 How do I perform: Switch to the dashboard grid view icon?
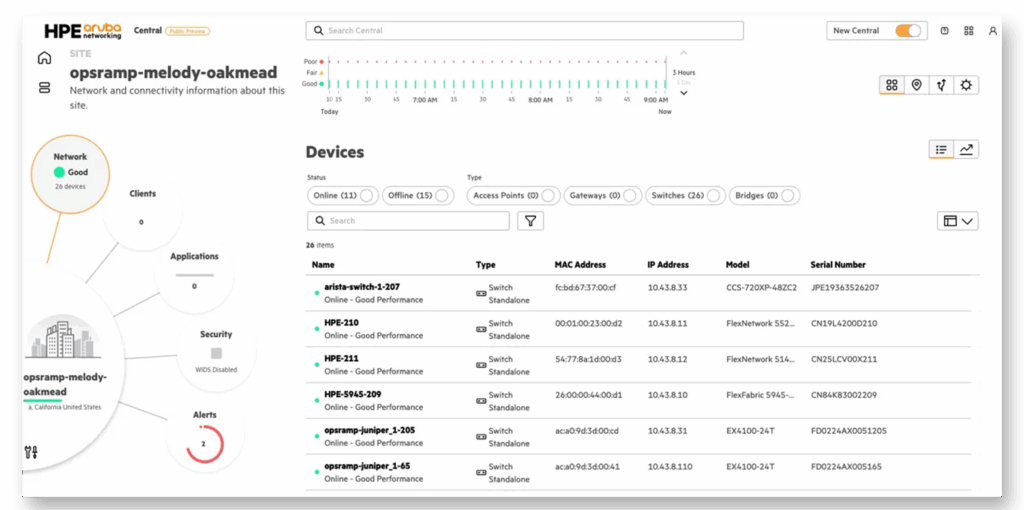[x=892, y=85]
